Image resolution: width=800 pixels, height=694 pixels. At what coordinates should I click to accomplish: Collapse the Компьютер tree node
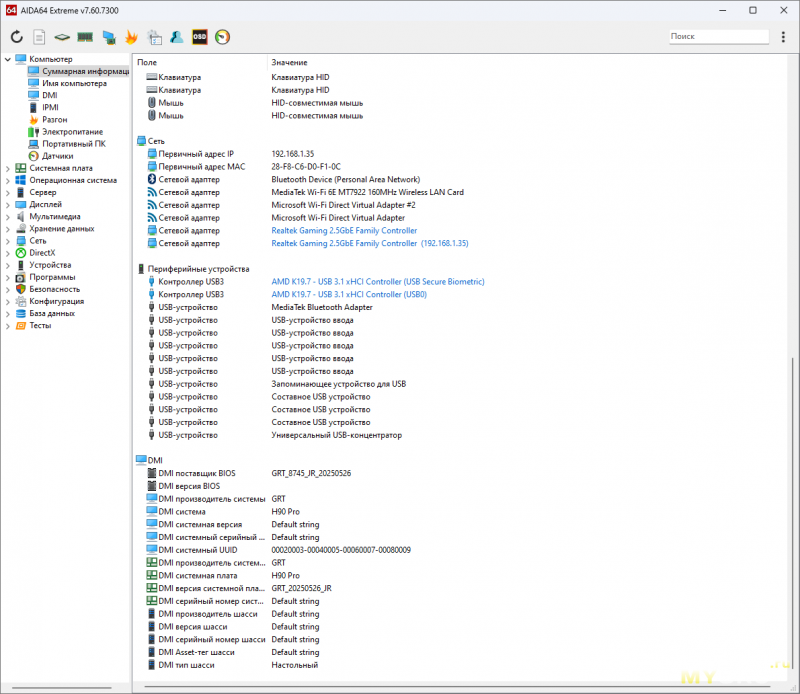[x=8, y=59]
